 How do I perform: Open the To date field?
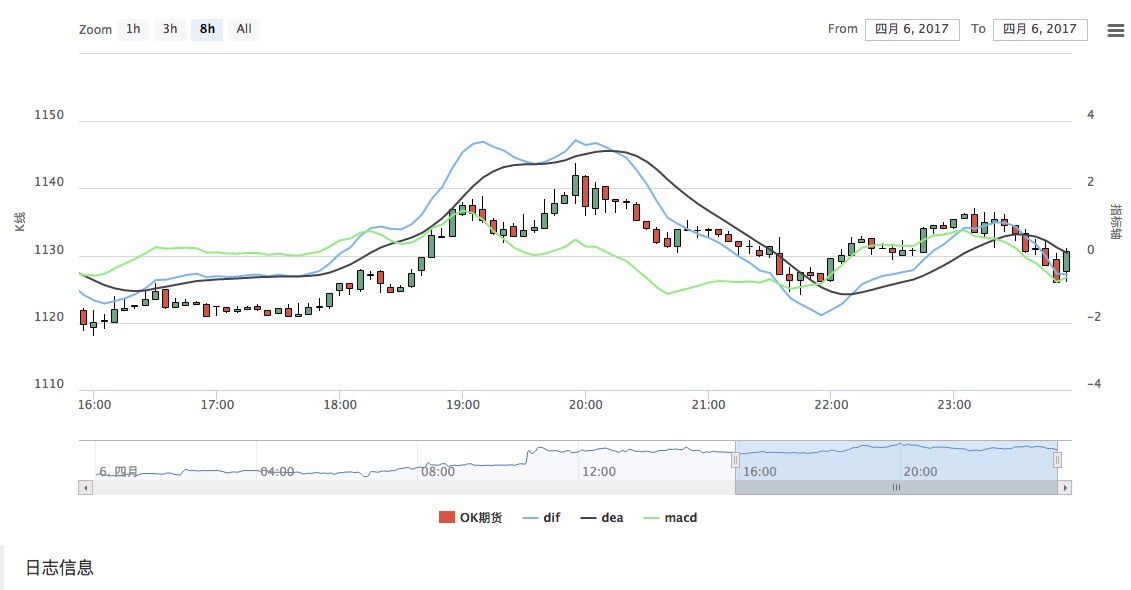1040,29
